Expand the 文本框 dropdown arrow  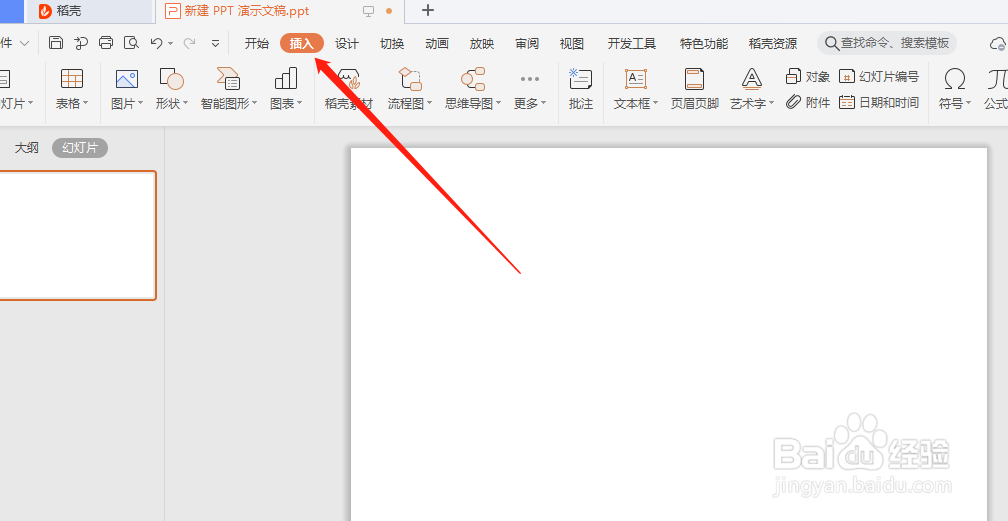click(655, 104)
